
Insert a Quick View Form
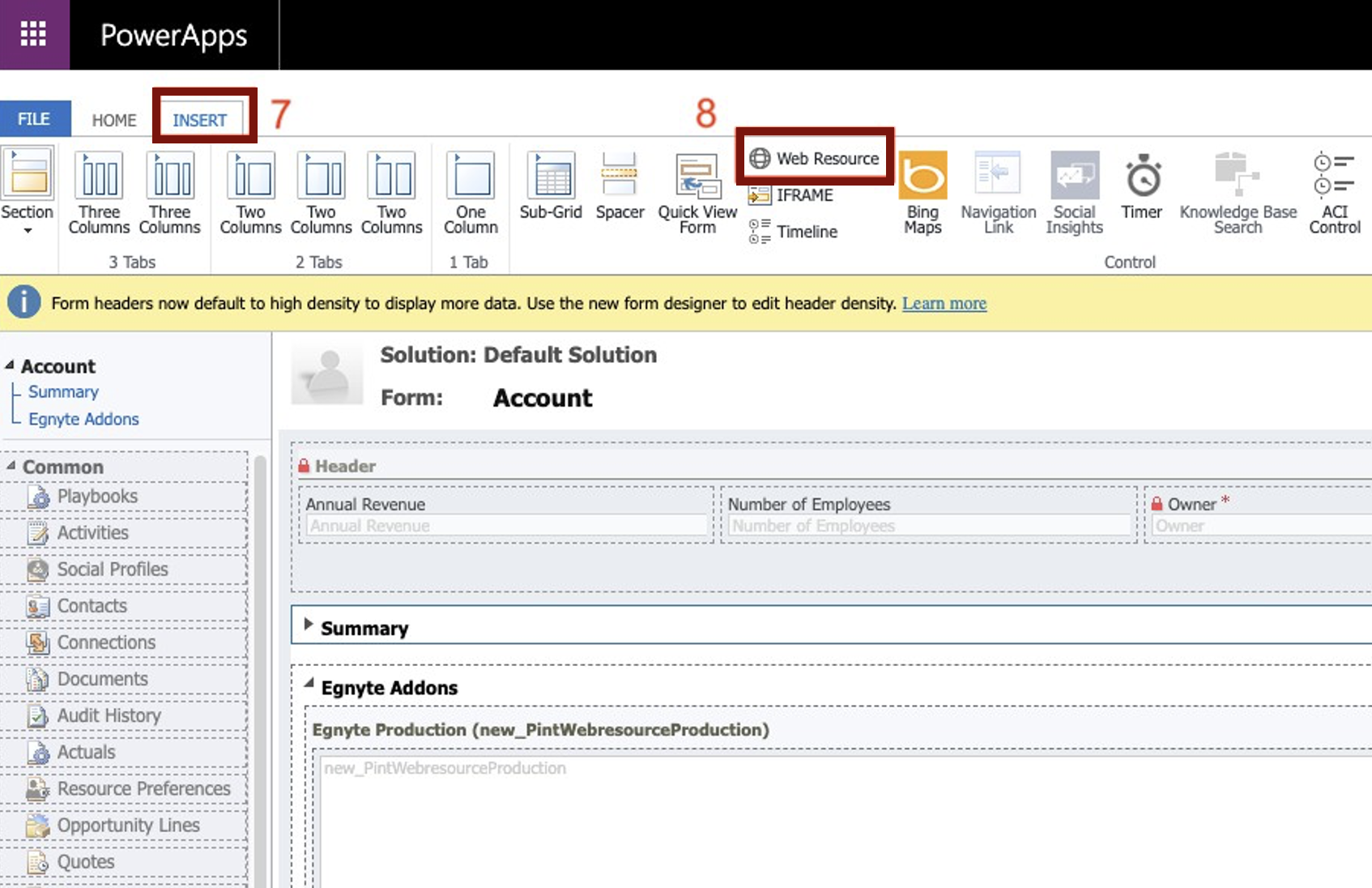[x=697, y=193]
